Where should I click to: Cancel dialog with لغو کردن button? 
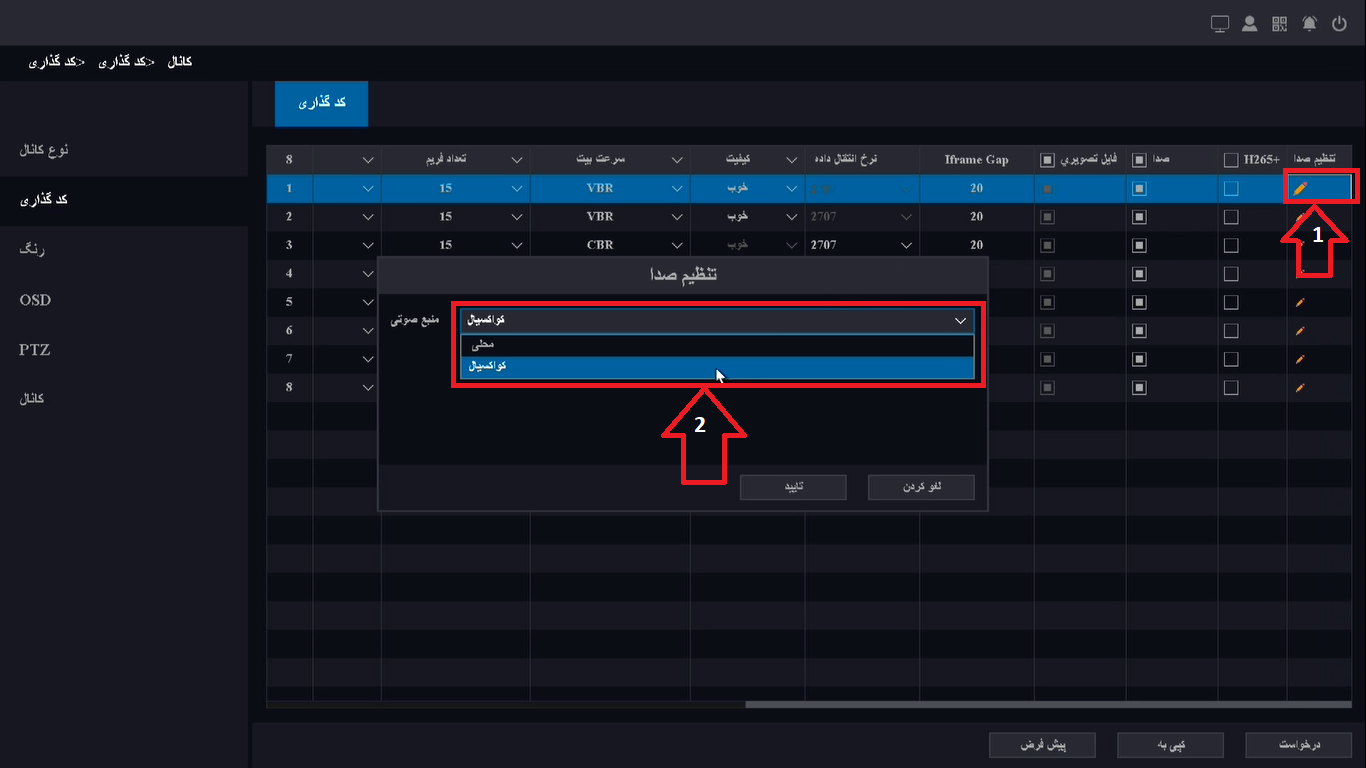(x=921, y=487)
